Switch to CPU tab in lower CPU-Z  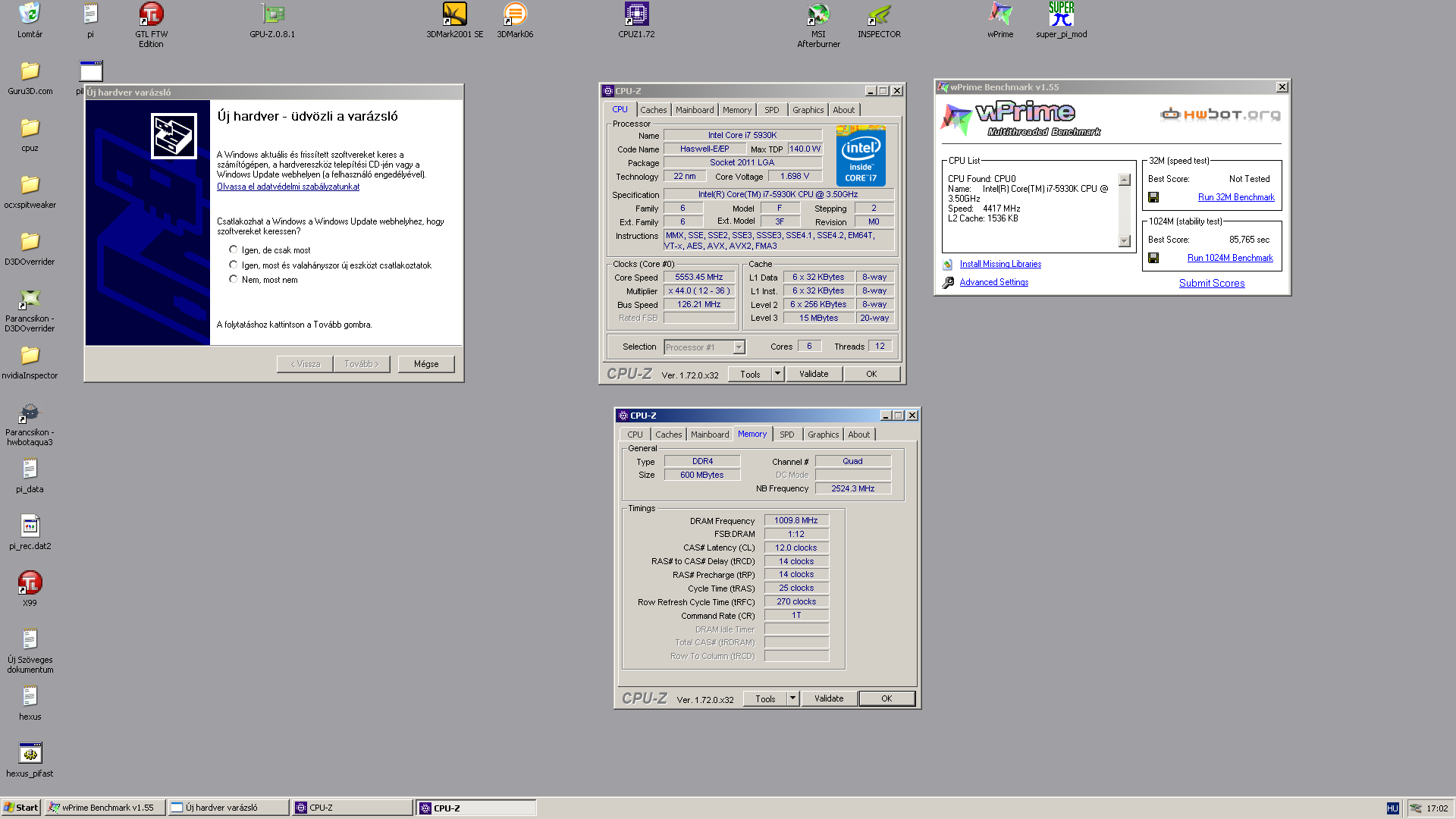(635, 435)
